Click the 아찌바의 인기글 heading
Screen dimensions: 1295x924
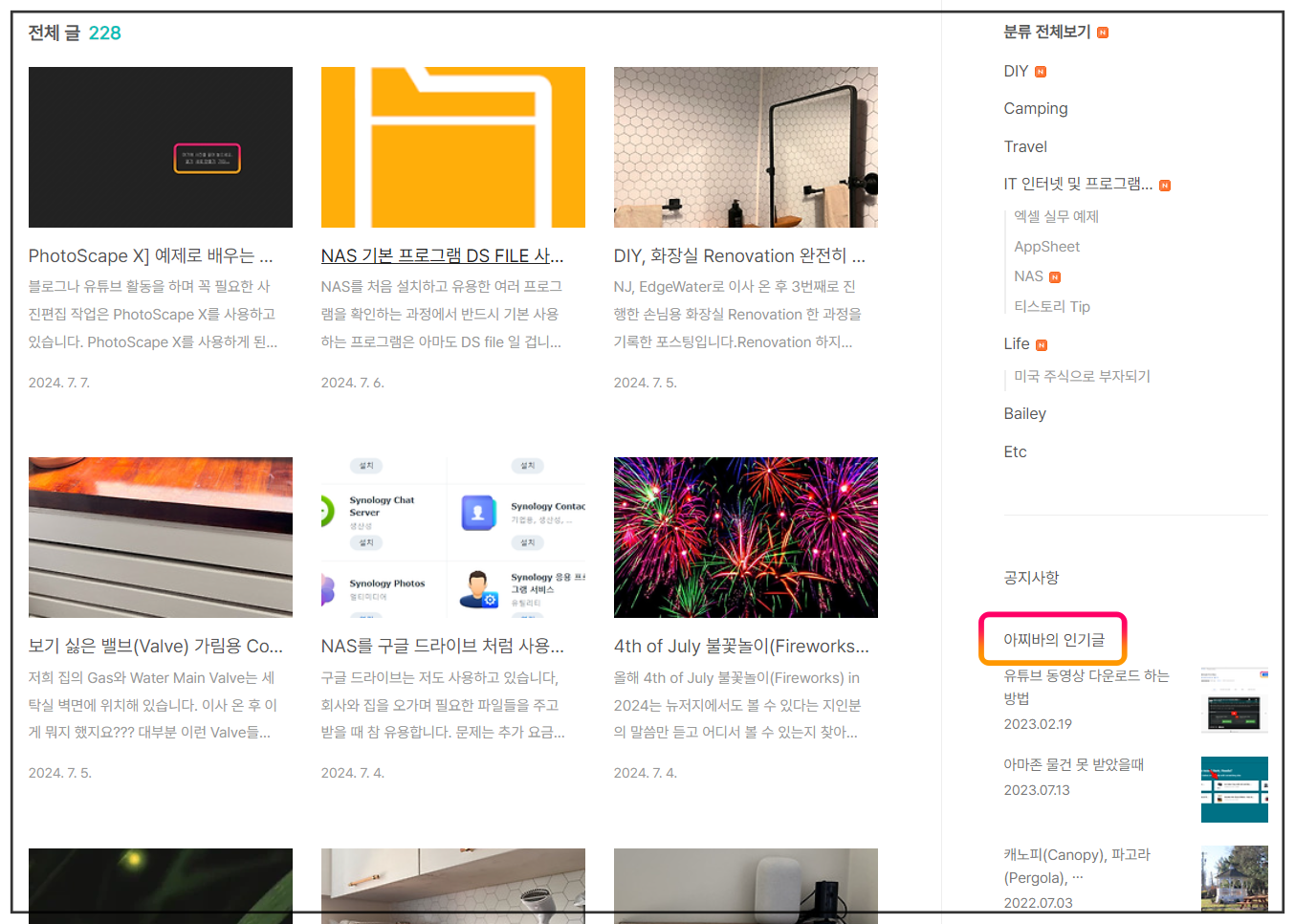(1053, 639)
